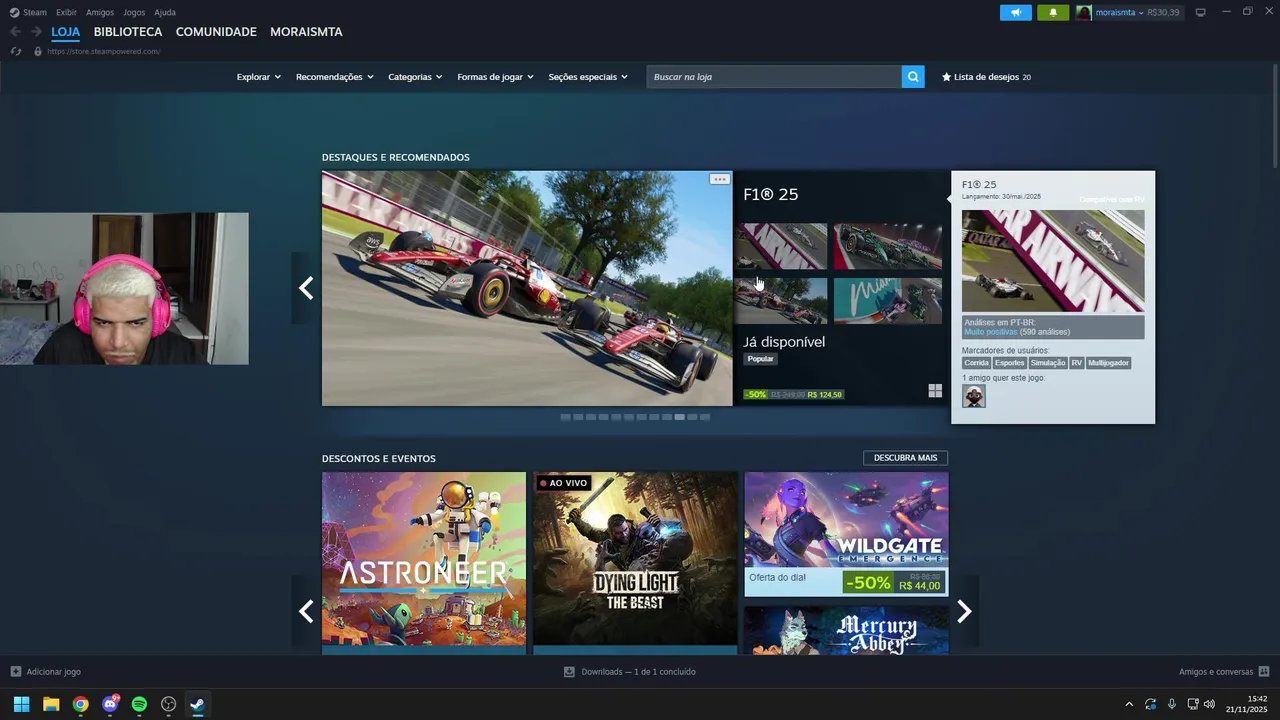Click the moraismta profile avatar

(1084, 13)
